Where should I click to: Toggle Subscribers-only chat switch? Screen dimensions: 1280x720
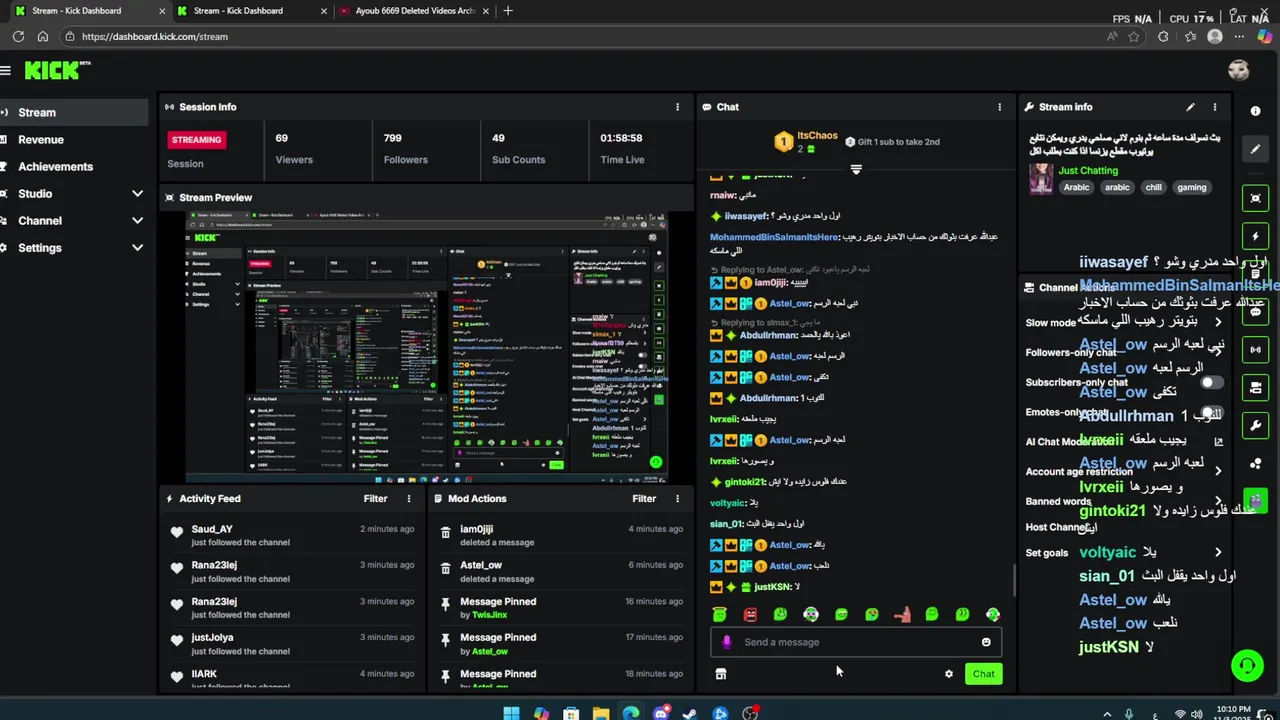tap(1212, 382)
